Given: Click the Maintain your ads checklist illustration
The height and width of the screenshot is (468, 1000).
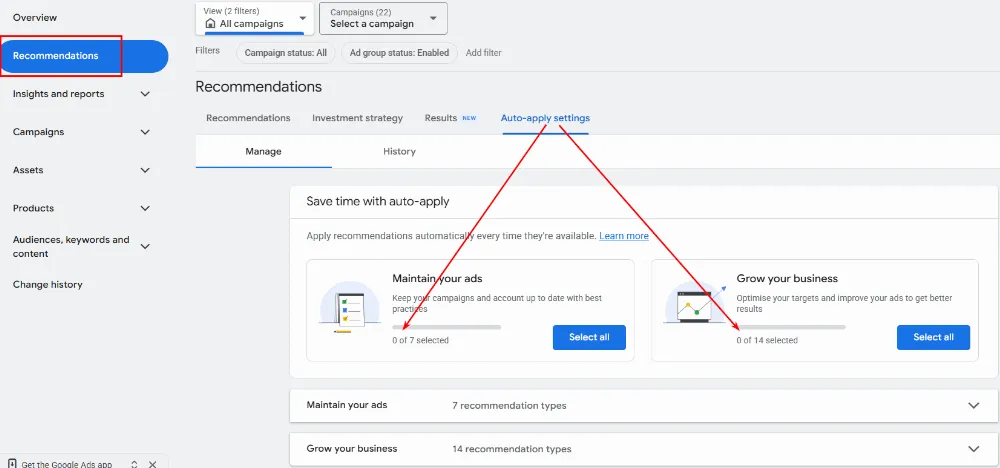Looking at the screenshot, I should tap(349, 309).
